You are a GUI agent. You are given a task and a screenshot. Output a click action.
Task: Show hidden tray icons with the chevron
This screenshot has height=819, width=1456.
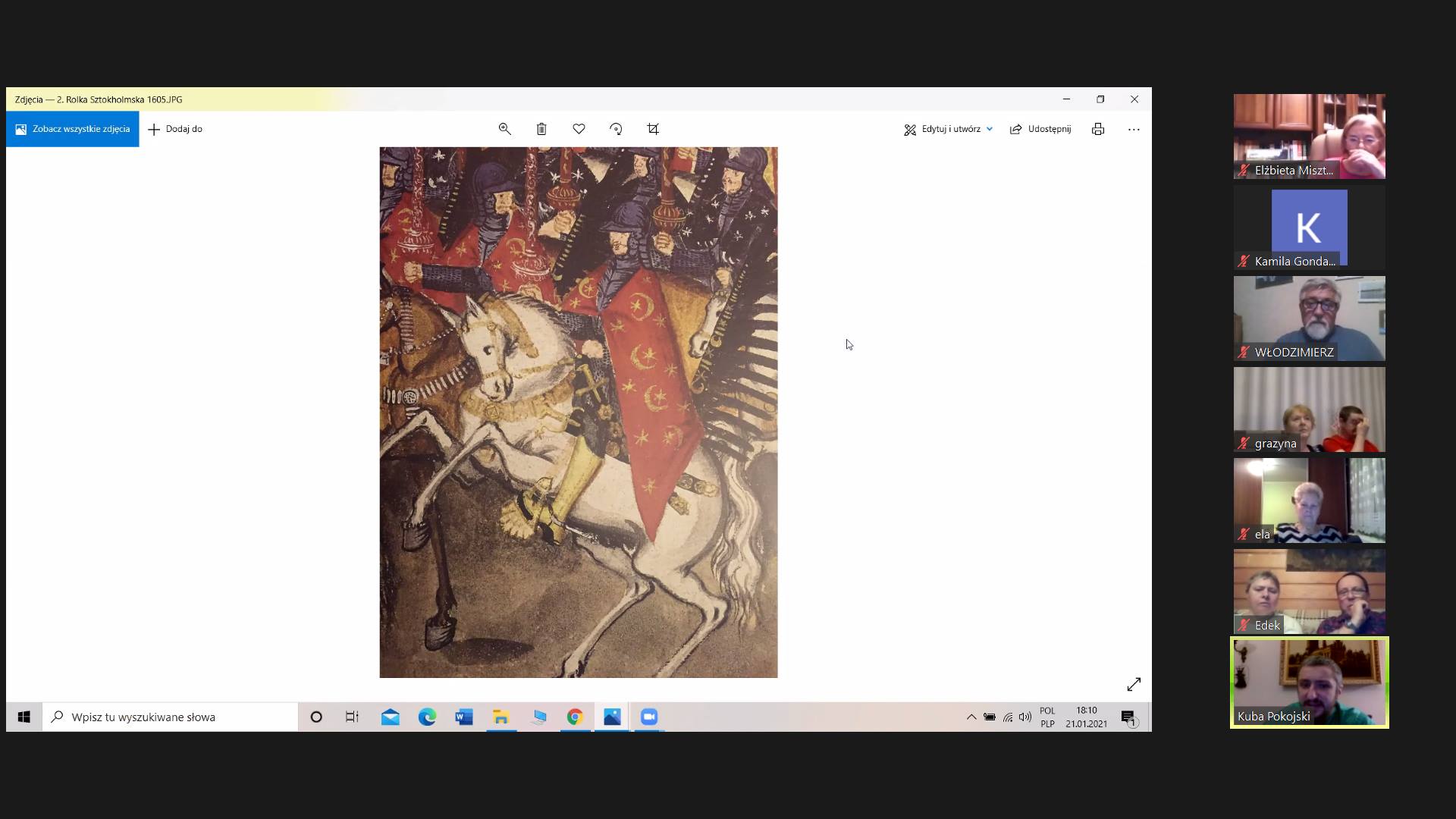coord(971,717)
